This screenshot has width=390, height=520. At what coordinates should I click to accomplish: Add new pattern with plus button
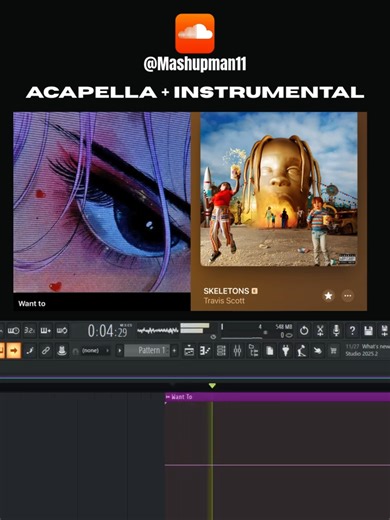point(174,351)
